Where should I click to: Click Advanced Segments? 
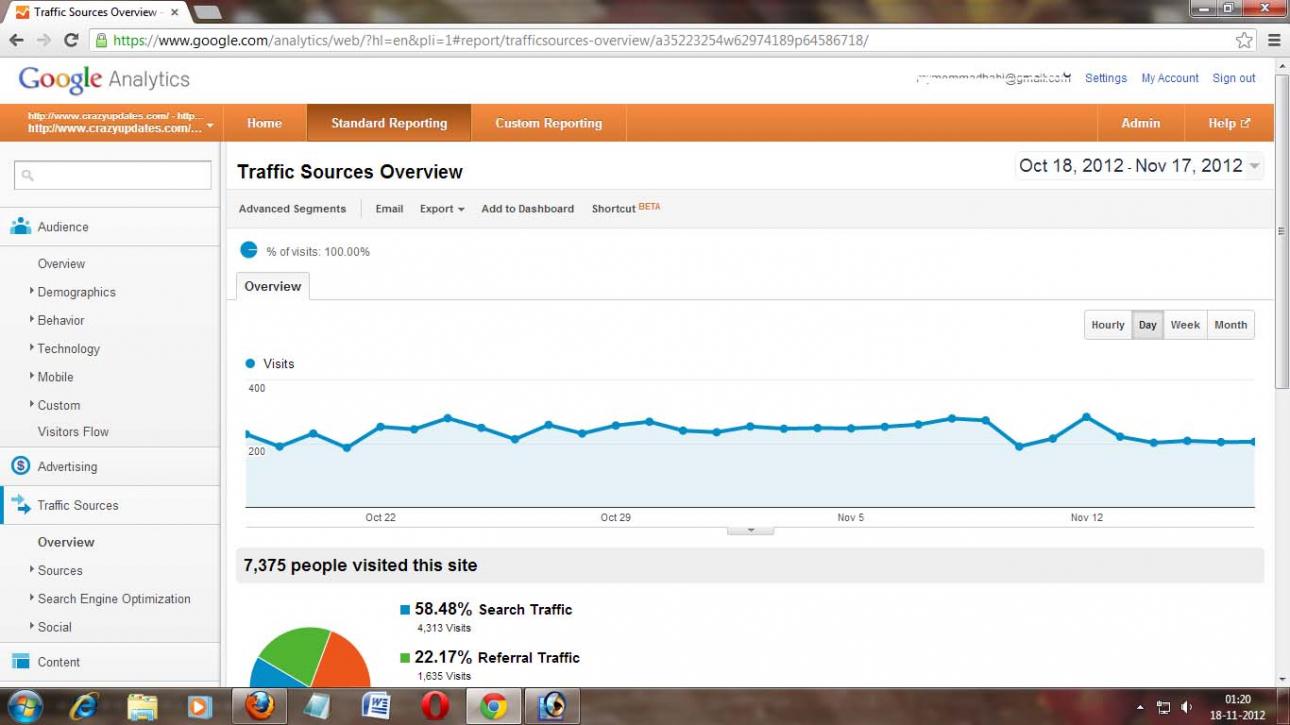[292, 209]
